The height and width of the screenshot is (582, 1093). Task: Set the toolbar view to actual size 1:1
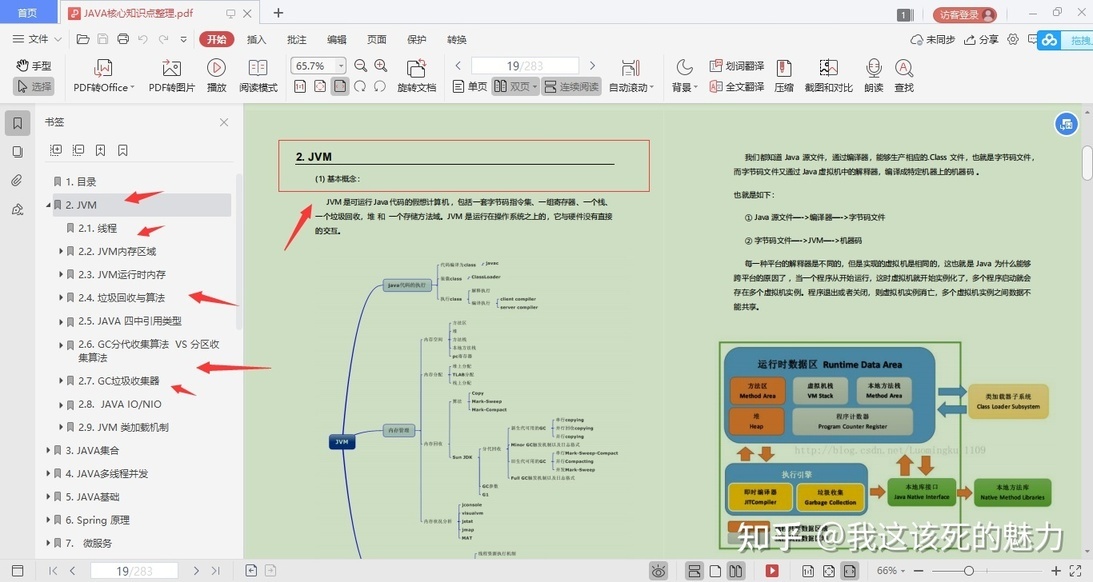coord(300,86)
